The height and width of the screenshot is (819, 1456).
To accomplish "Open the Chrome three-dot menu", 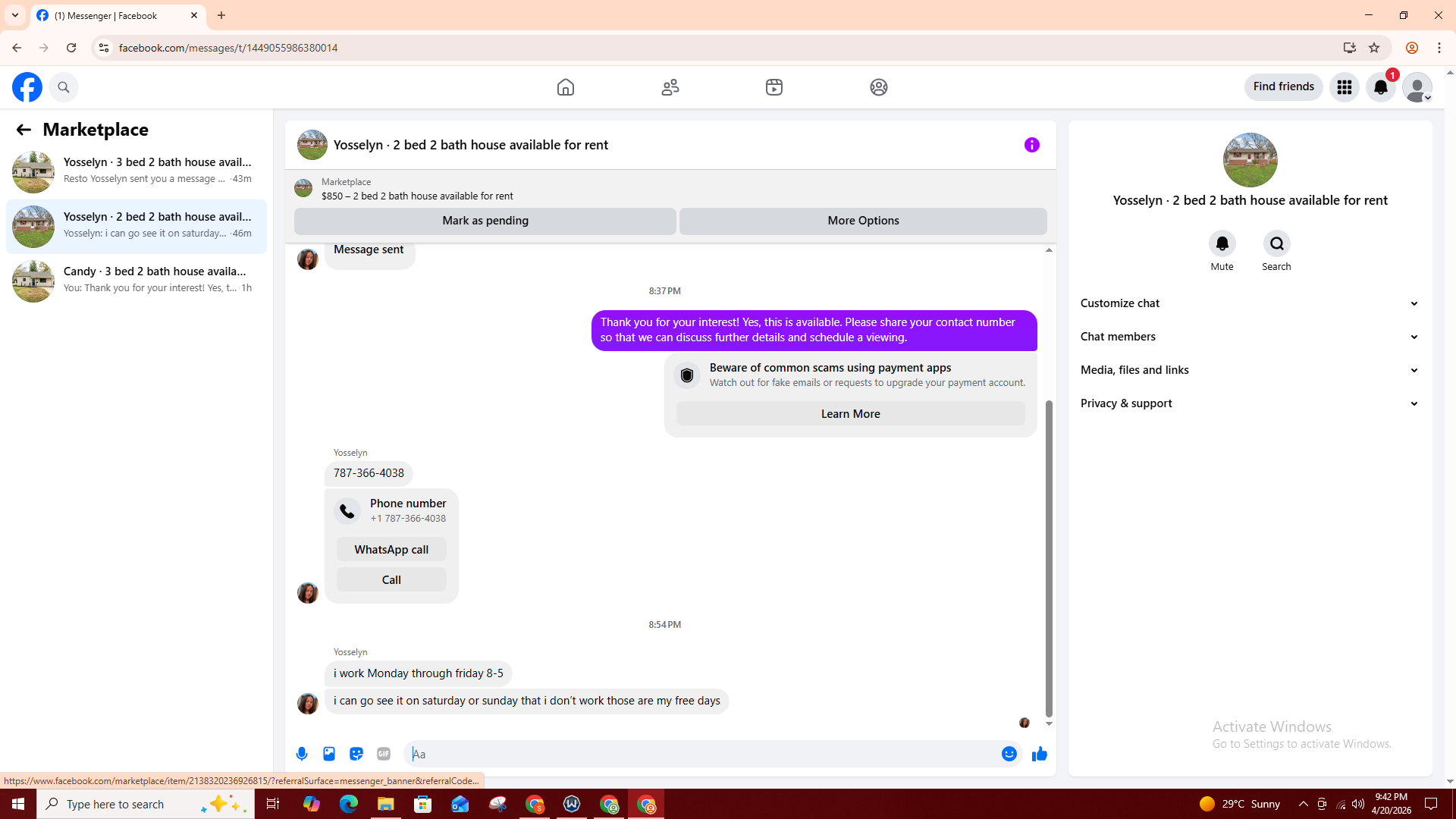I will point(1439,48).
